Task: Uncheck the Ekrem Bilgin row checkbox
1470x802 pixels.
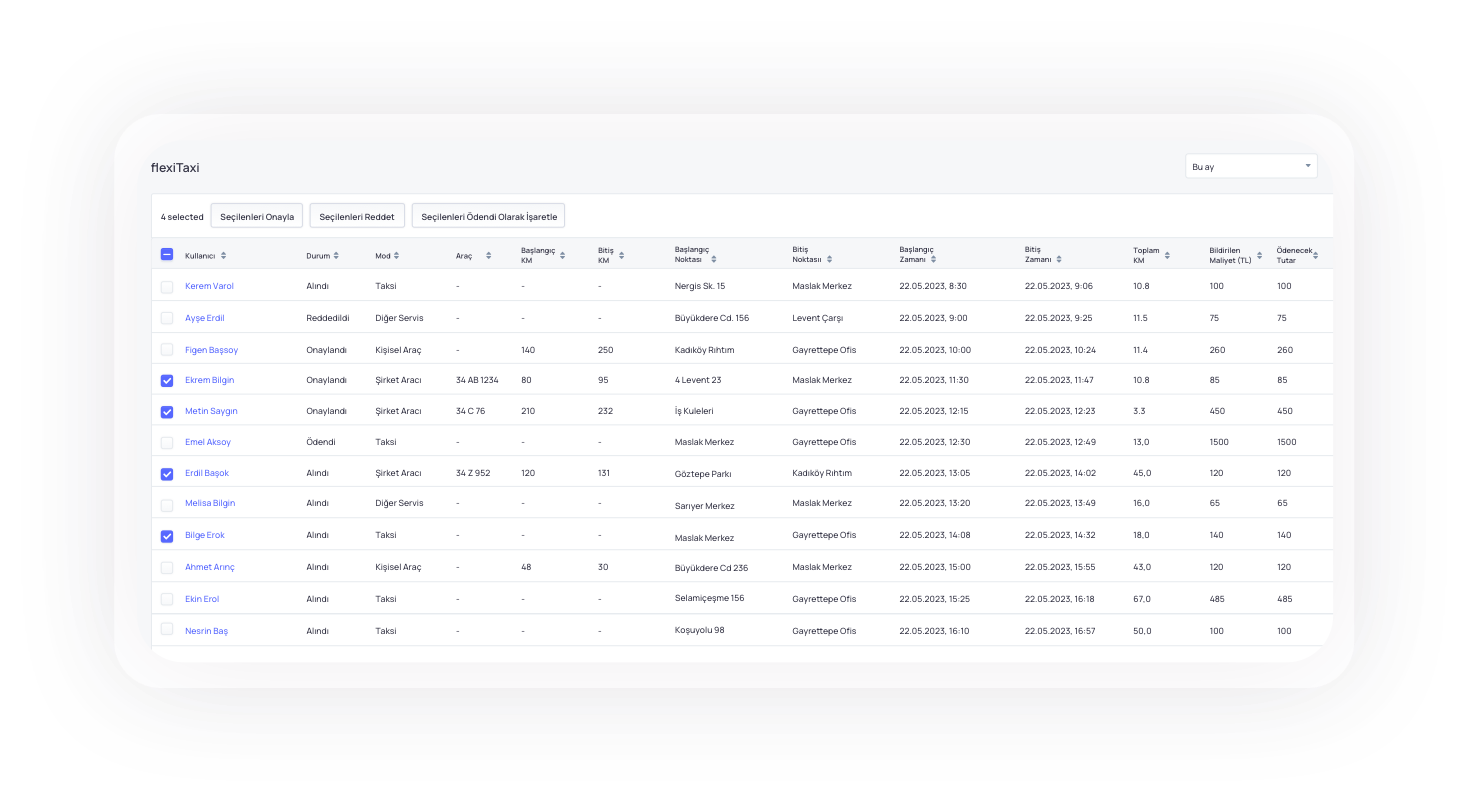Action: (167, 381)
